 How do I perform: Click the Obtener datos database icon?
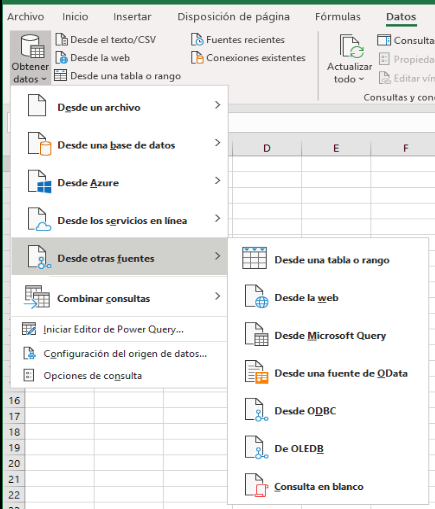32,47
